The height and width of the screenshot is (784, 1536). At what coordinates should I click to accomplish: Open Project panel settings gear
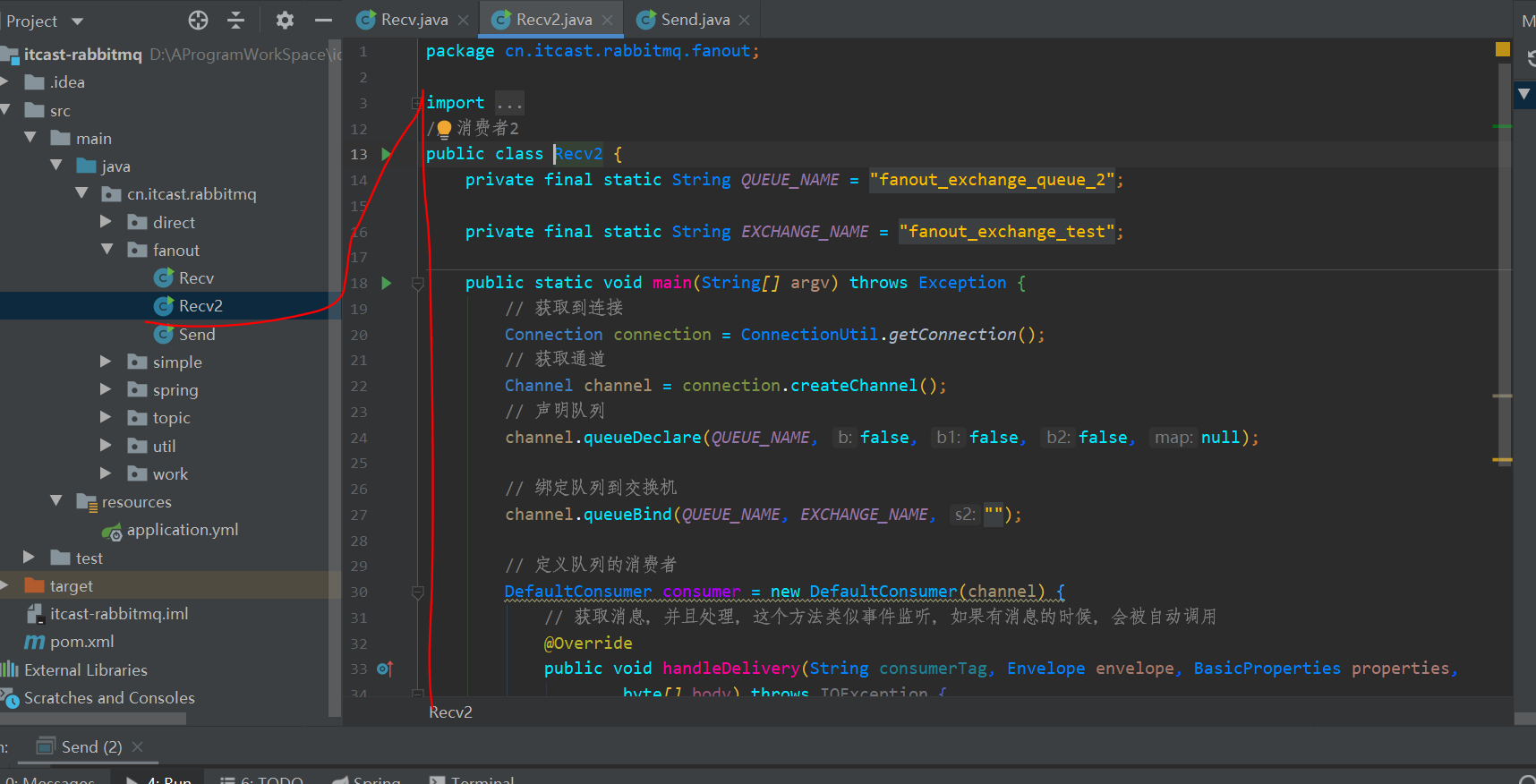[285, 20]
